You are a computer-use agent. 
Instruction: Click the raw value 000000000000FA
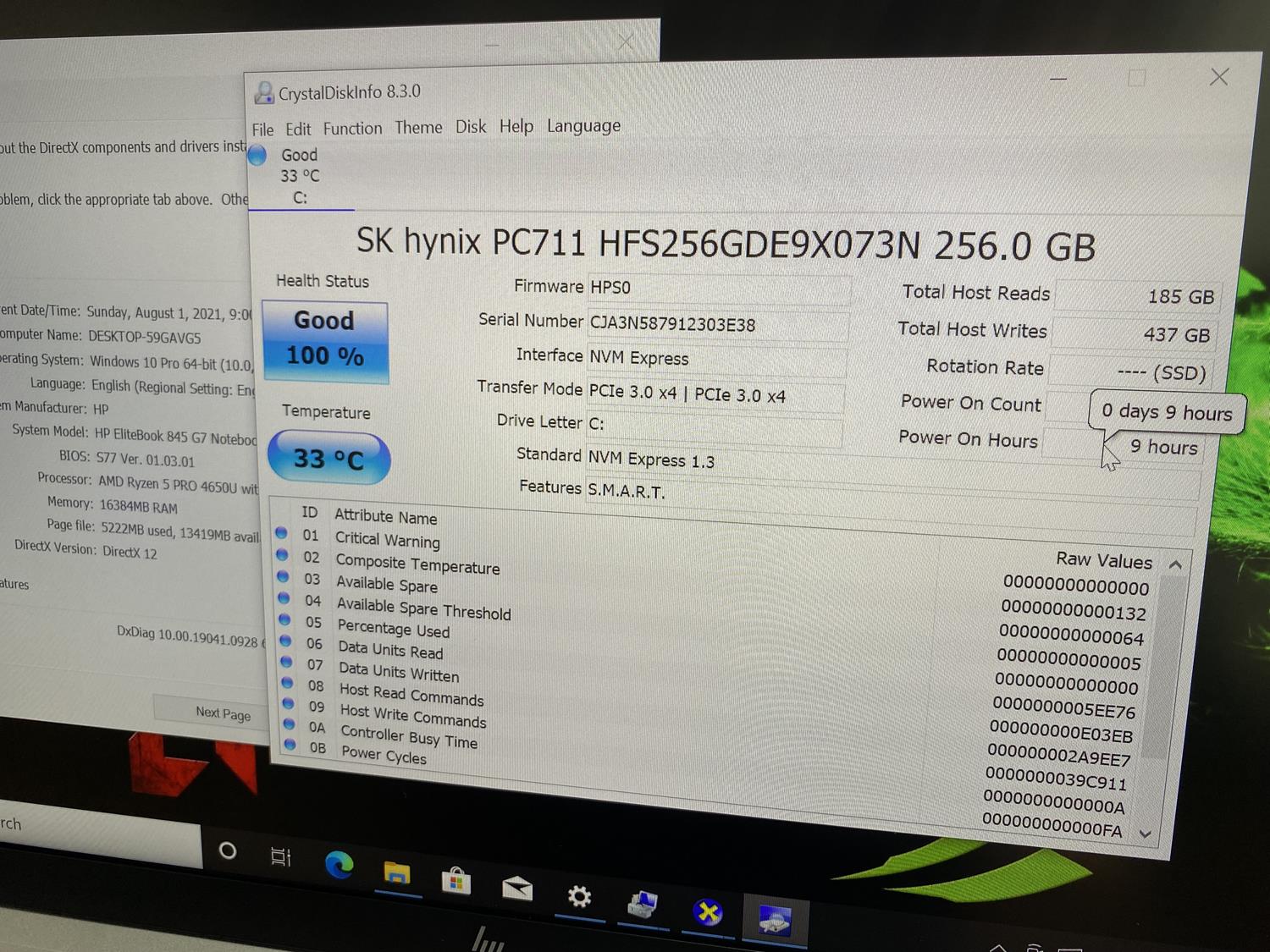tap(1052, 825)
